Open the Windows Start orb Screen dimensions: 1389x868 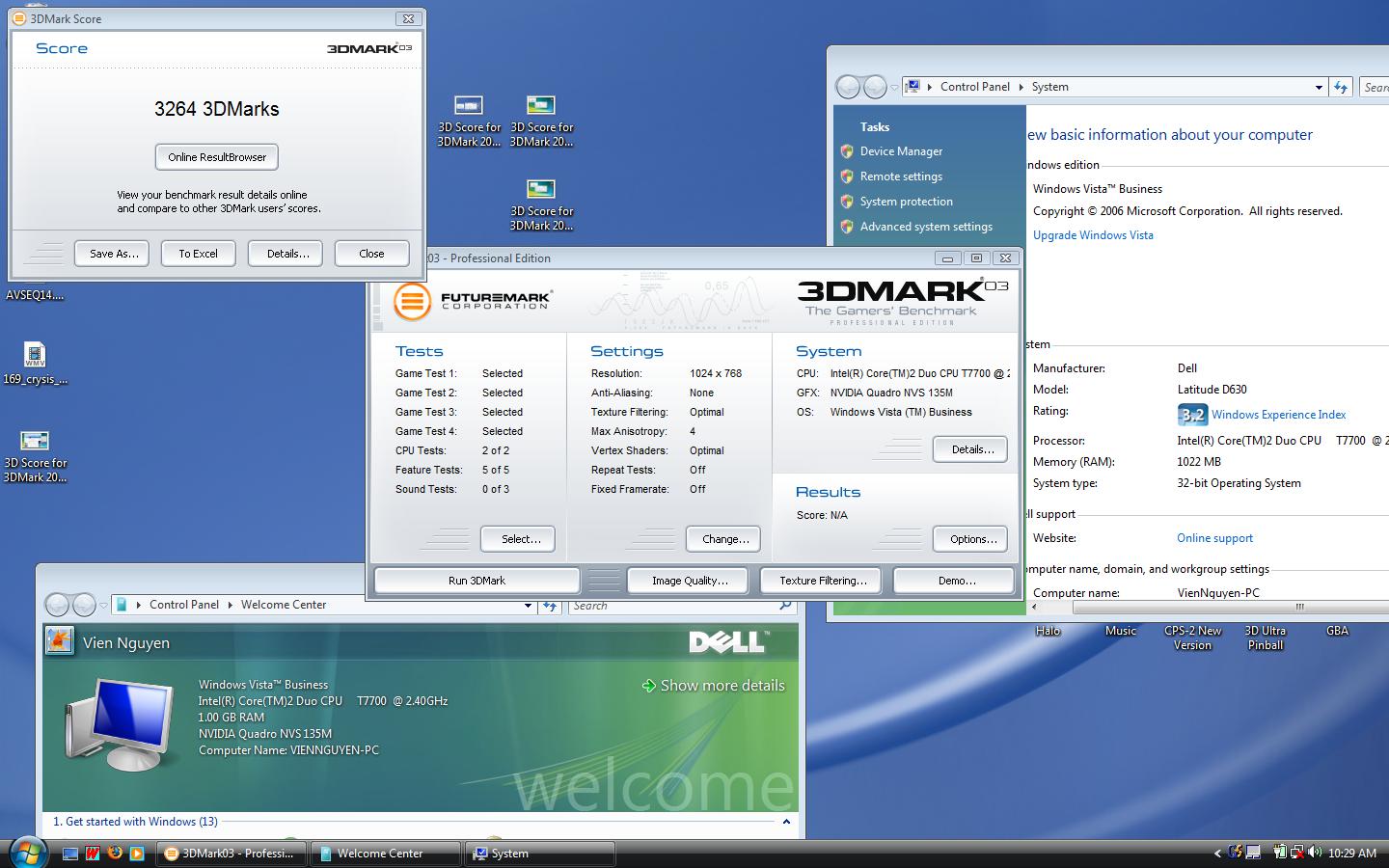pyautogui.click(x=28, y=853)
